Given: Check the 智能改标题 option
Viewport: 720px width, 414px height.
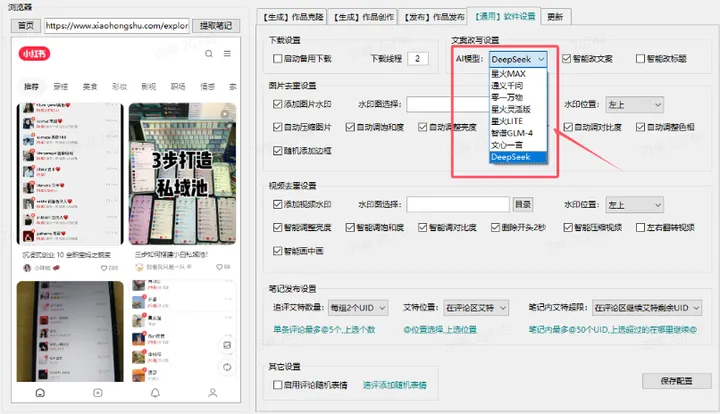Looking at the screenshot, I should coord(641,59).
